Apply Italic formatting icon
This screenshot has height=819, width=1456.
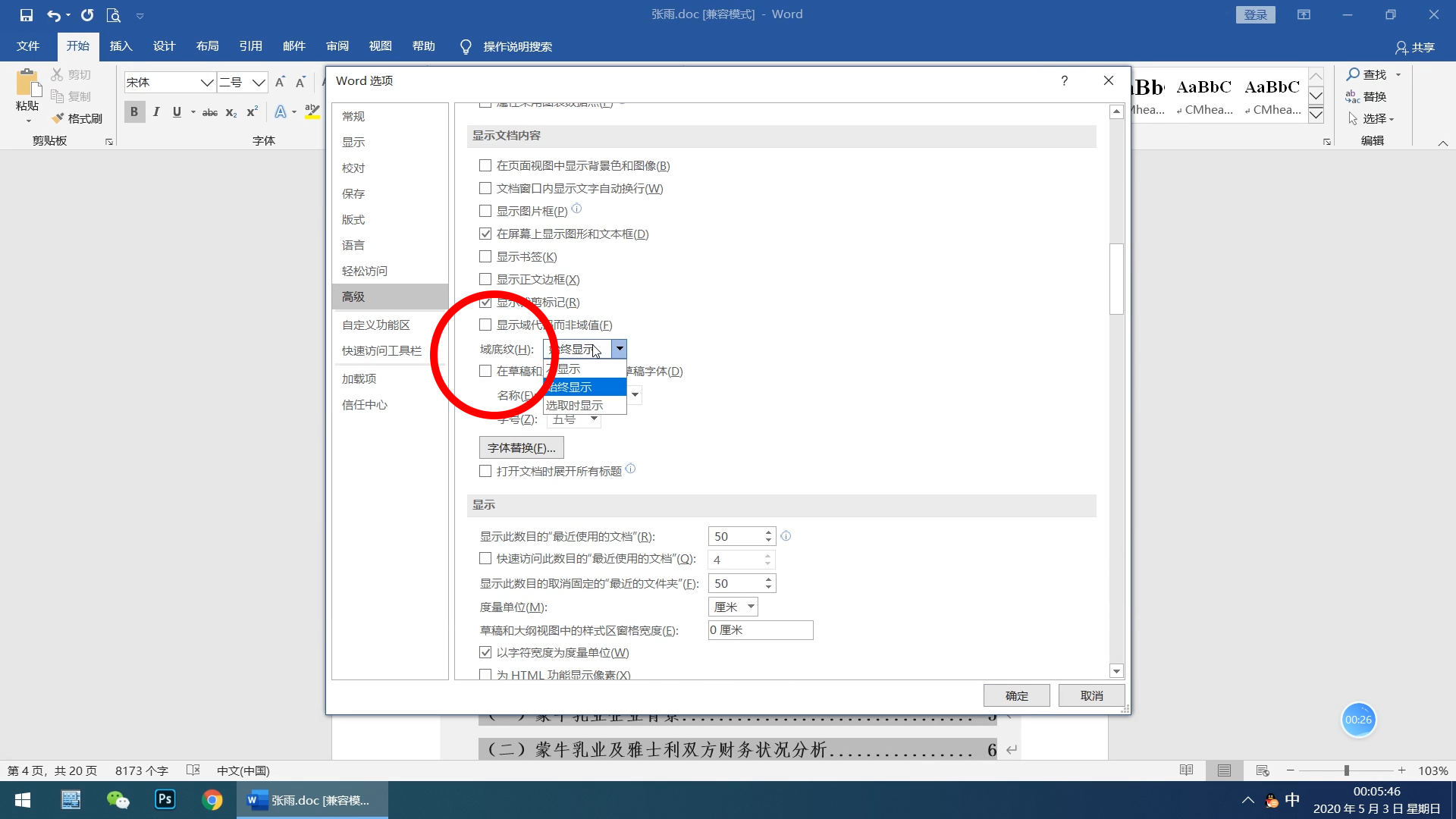pos(155,112)
